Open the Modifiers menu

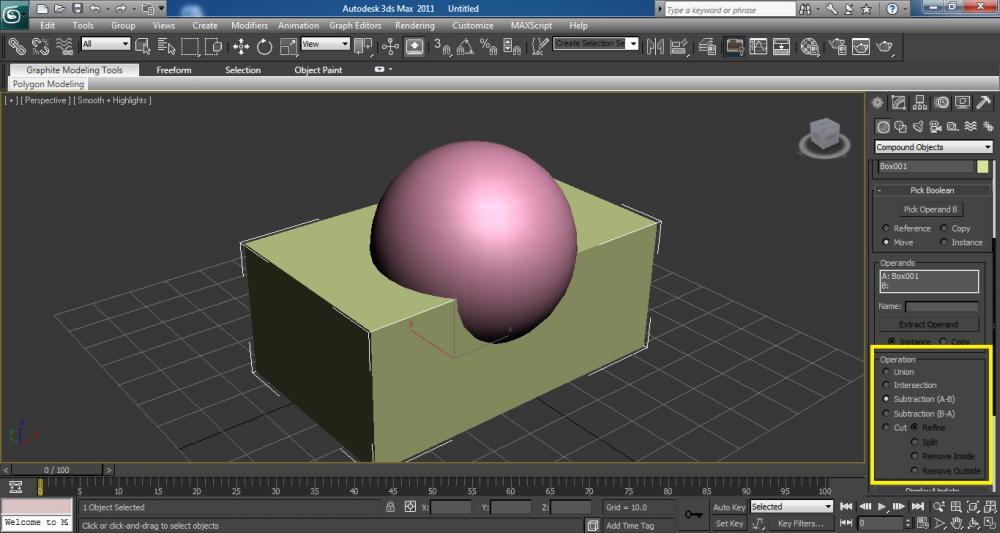coord(249,25)
